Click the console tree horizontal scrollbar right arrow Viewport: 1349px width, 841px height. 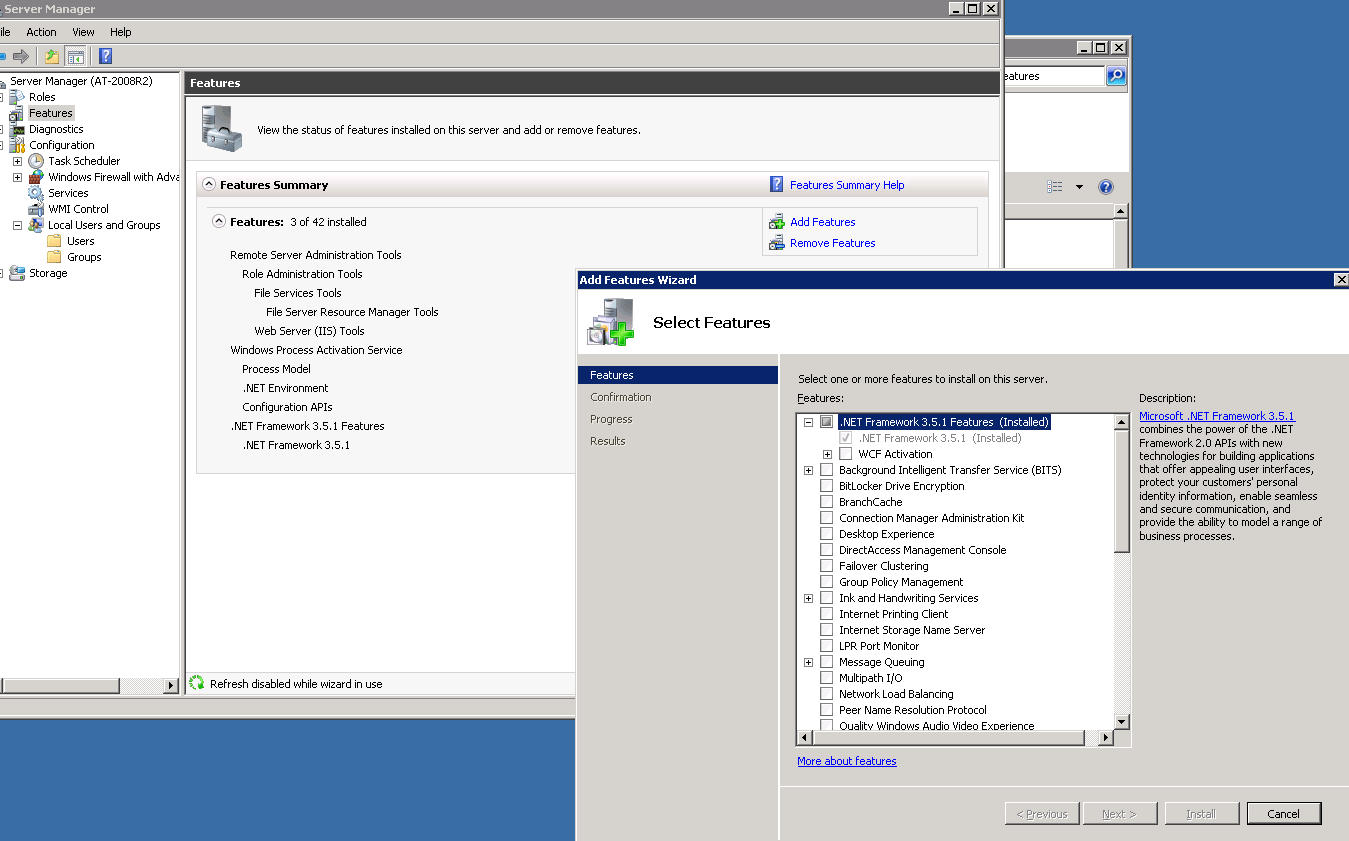[x=170, y=685]
